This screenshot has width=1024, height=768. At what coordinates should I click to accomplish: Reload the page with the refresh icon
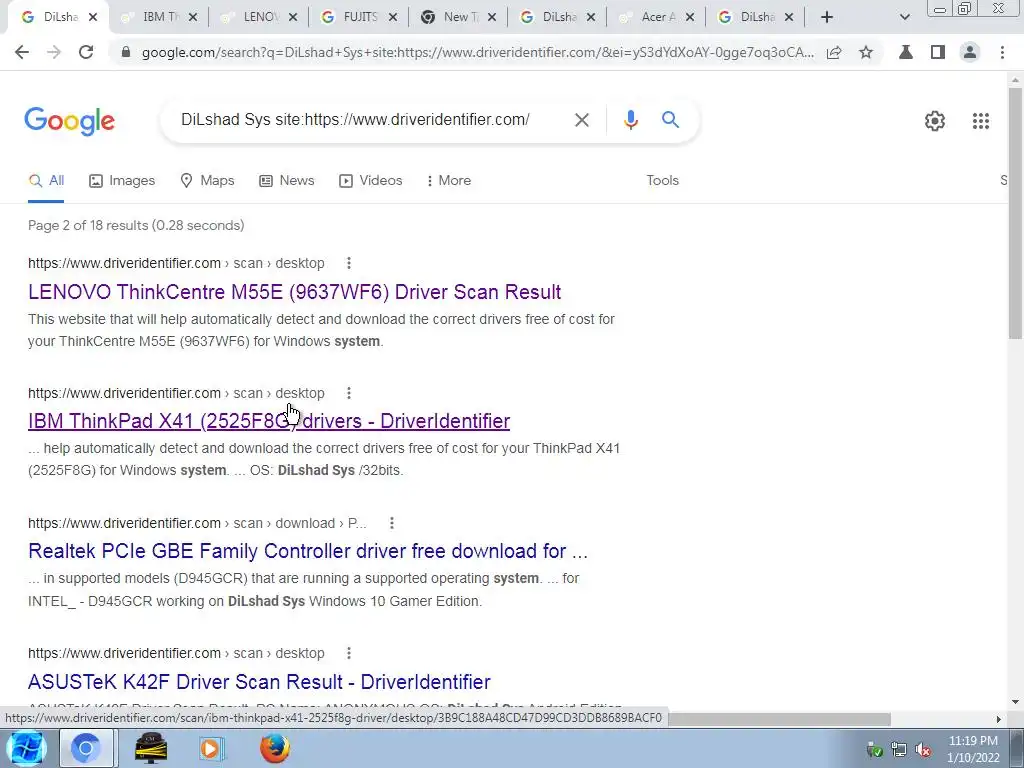pos(86,52)
